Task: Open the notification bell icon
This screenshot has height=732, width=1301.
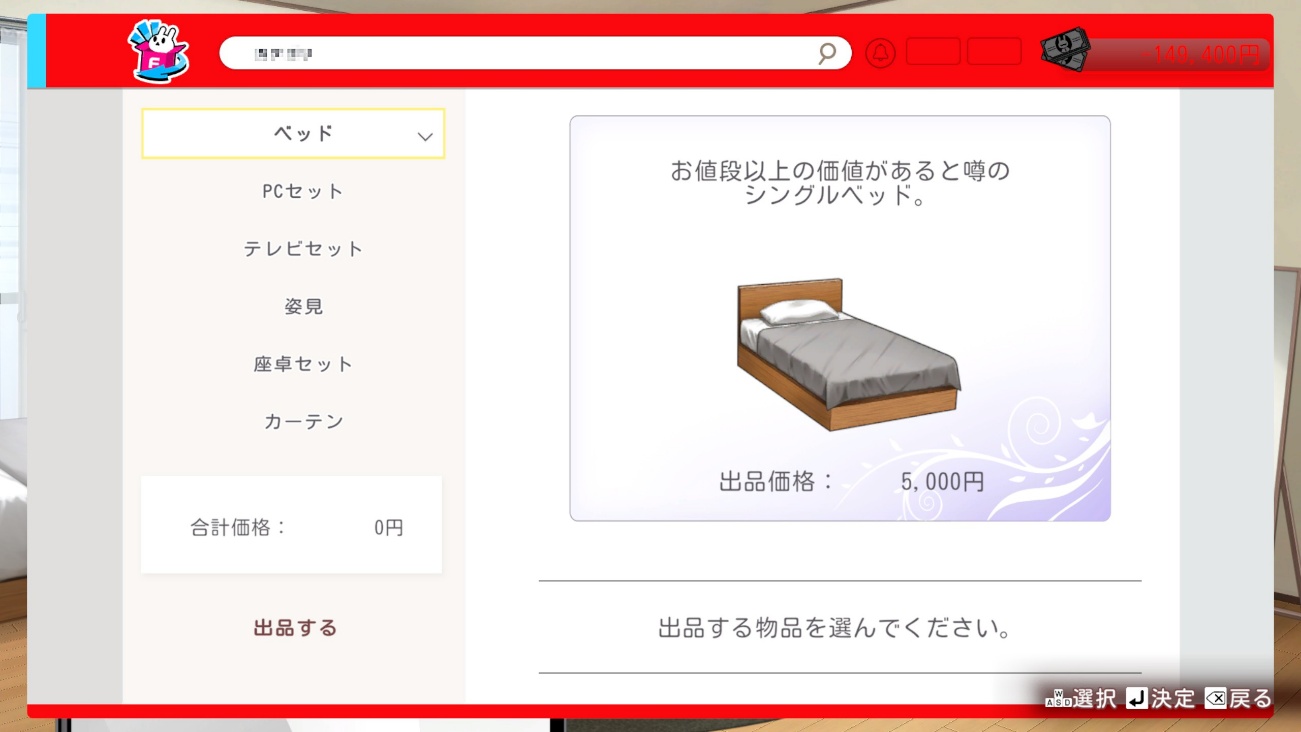Action: (x=880, y=53)
